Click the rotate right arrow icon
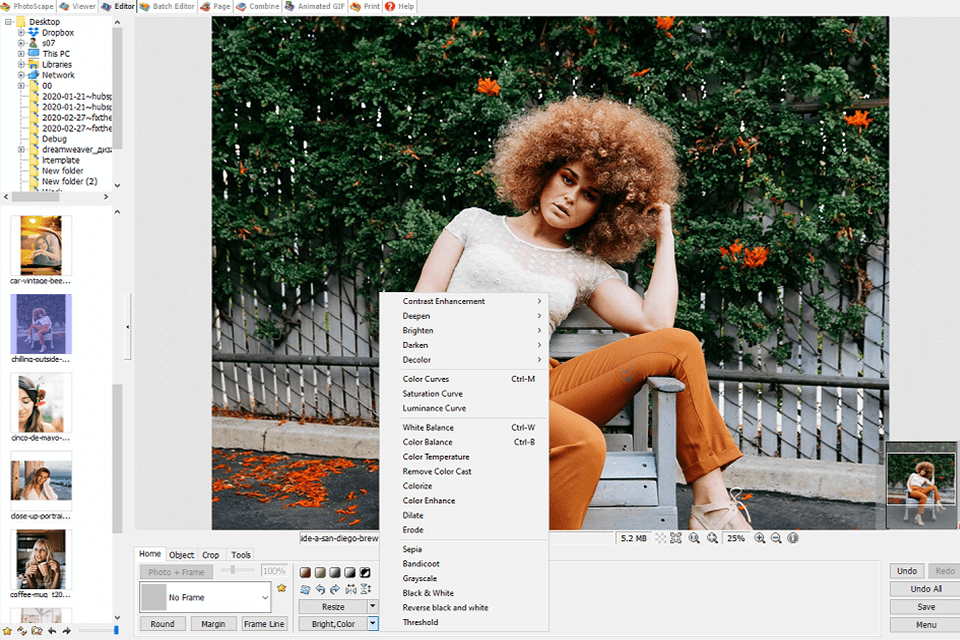This screenshot has height=640, width=960. coord(335,590)
